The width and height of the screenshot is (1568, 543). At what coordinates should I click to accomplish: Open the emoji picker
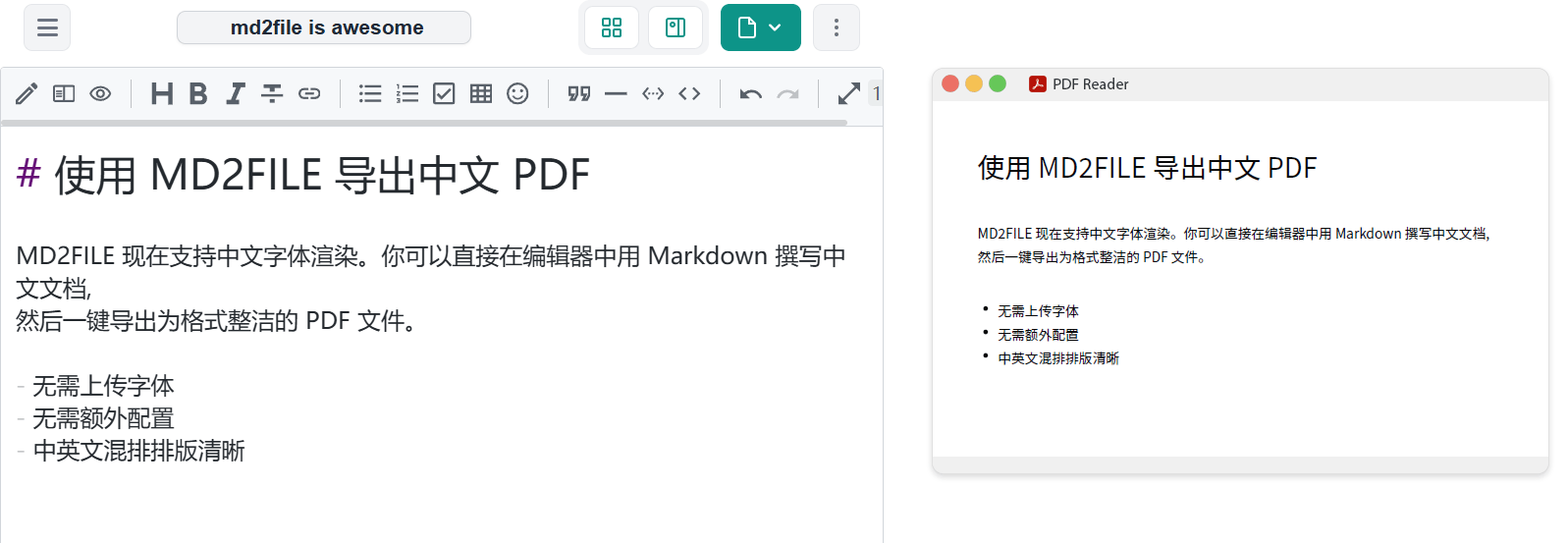tap(517, 93)
